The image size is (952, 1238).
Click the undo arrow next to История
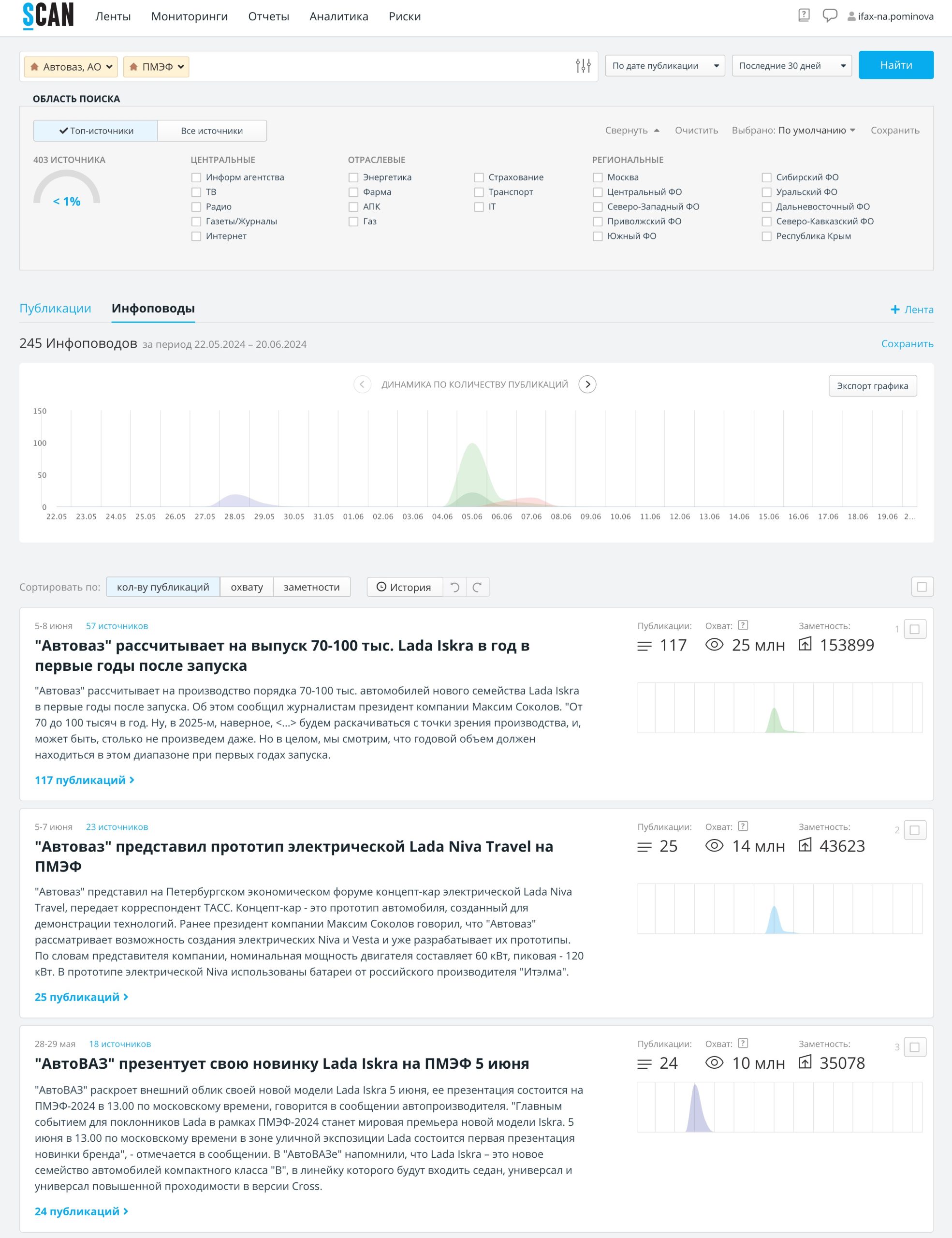point(454,587)
